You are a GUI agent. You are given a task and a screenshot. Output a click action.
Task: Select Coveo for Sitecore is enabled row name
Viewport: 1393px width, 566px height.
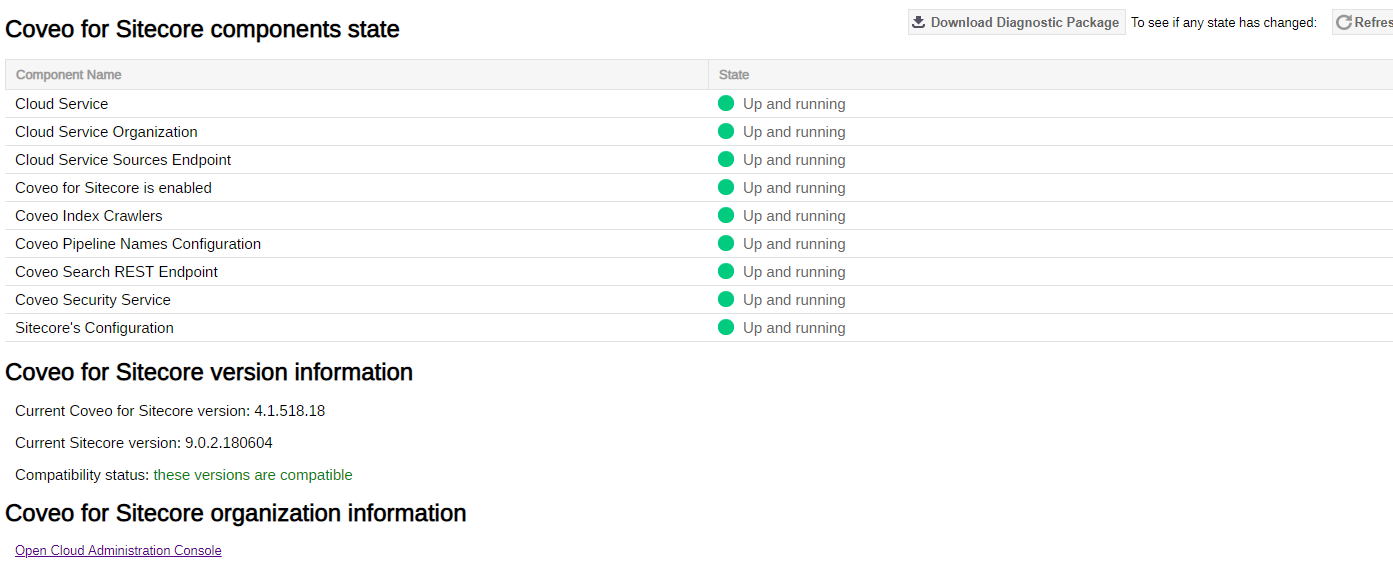click(x=113, y=188)
